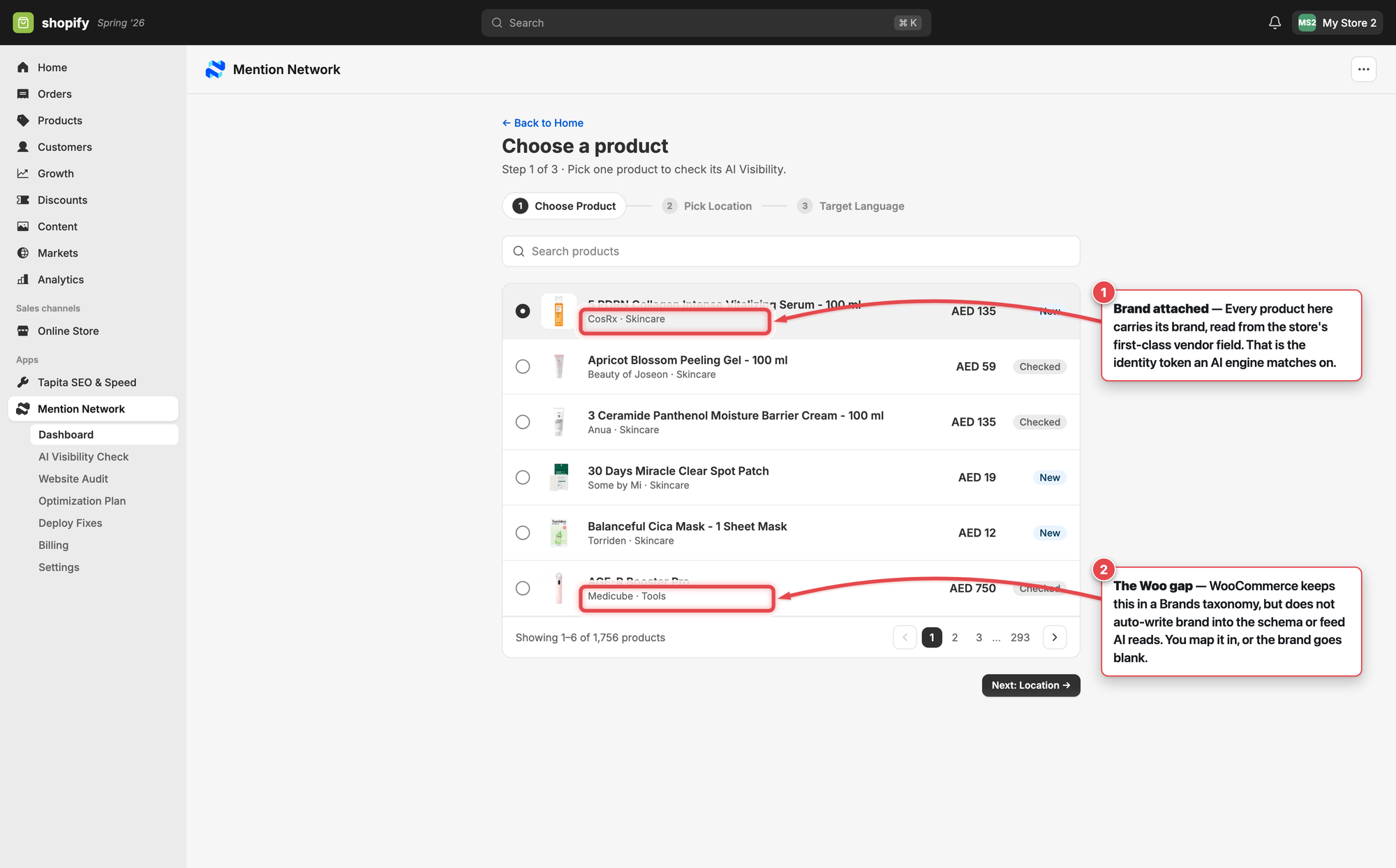Select 30 Days Miracle Clear Spot Patch radio
This screenshot has width=1396, height=868.
click(523, 477)
